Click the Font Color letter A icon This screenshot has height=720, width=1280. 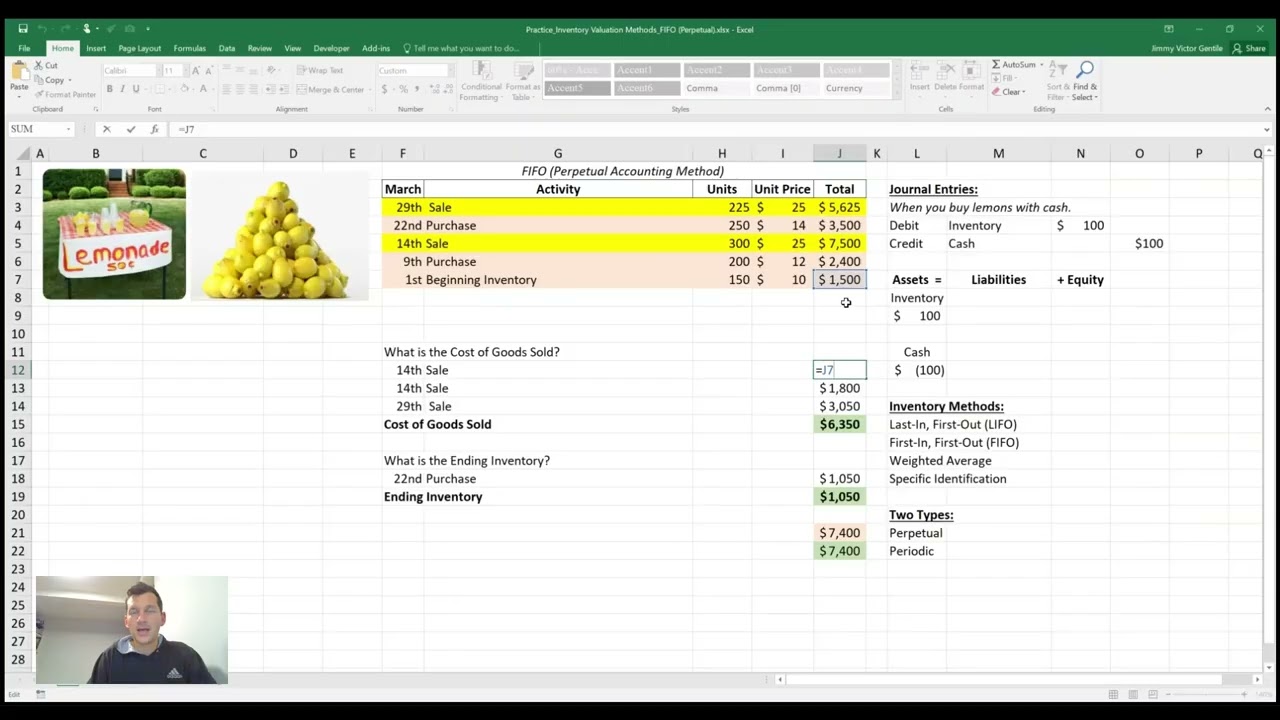pos(203,89)
